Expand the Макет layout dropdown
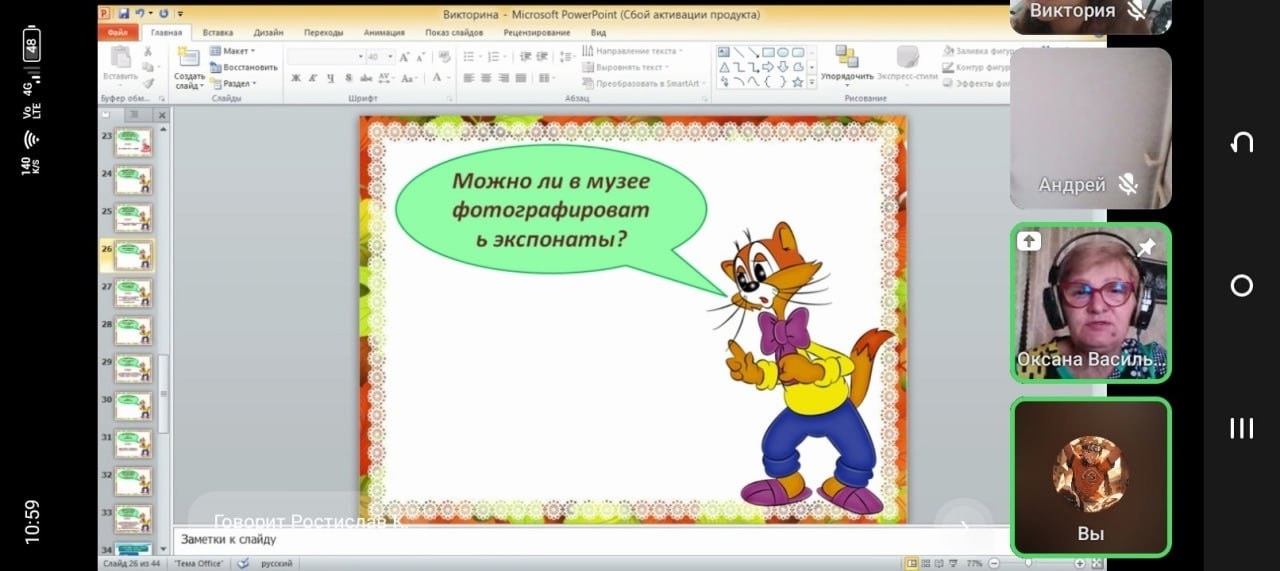This screenshot has height=571, width=1280. pos(233,51)
